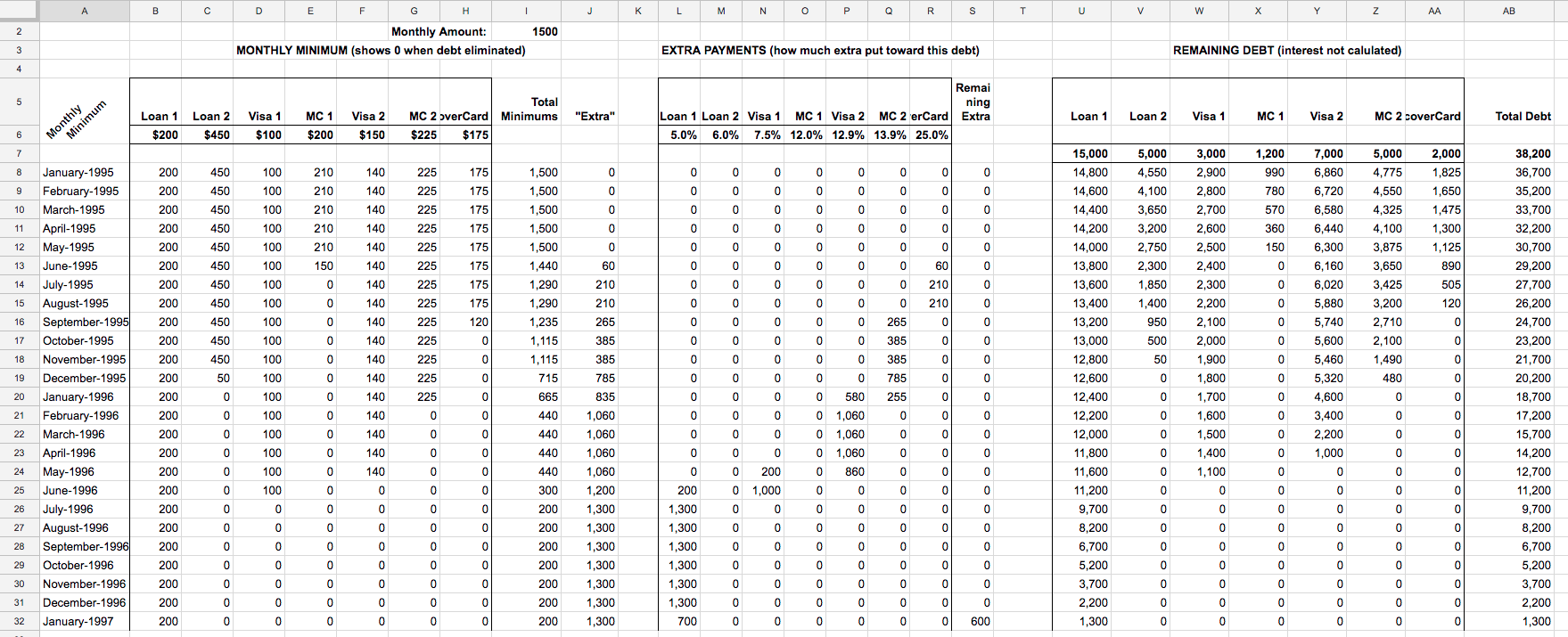This screenshot has width=1568, height=637.
Task: Click the 'REMAINING DEBT (interest not calulated)' heading
Action: [1287, 50]
